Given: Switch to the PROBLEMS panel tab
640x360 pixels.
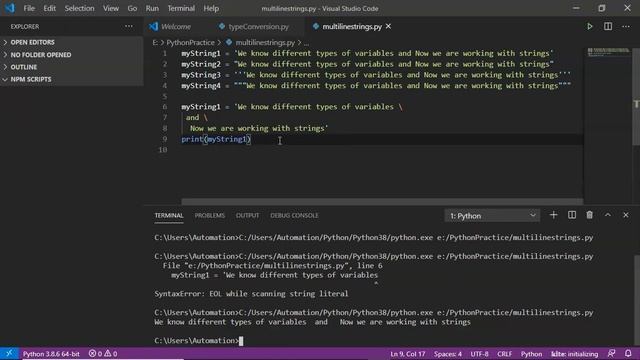Looking at the screenshot, I should (x=209, y=216).
